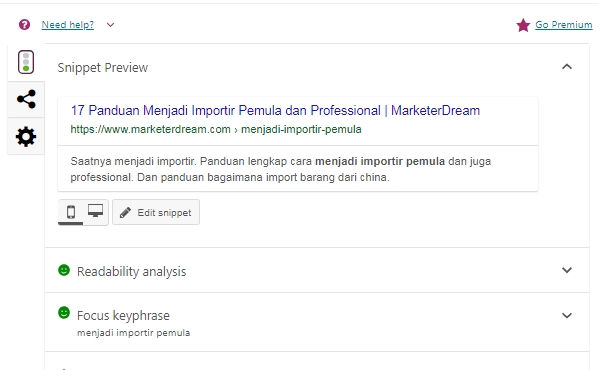The width and height of the screenshot is (598, 370).
Task: Open the Go Premium link
Action: pyautogui.click(x=563, y=25)
